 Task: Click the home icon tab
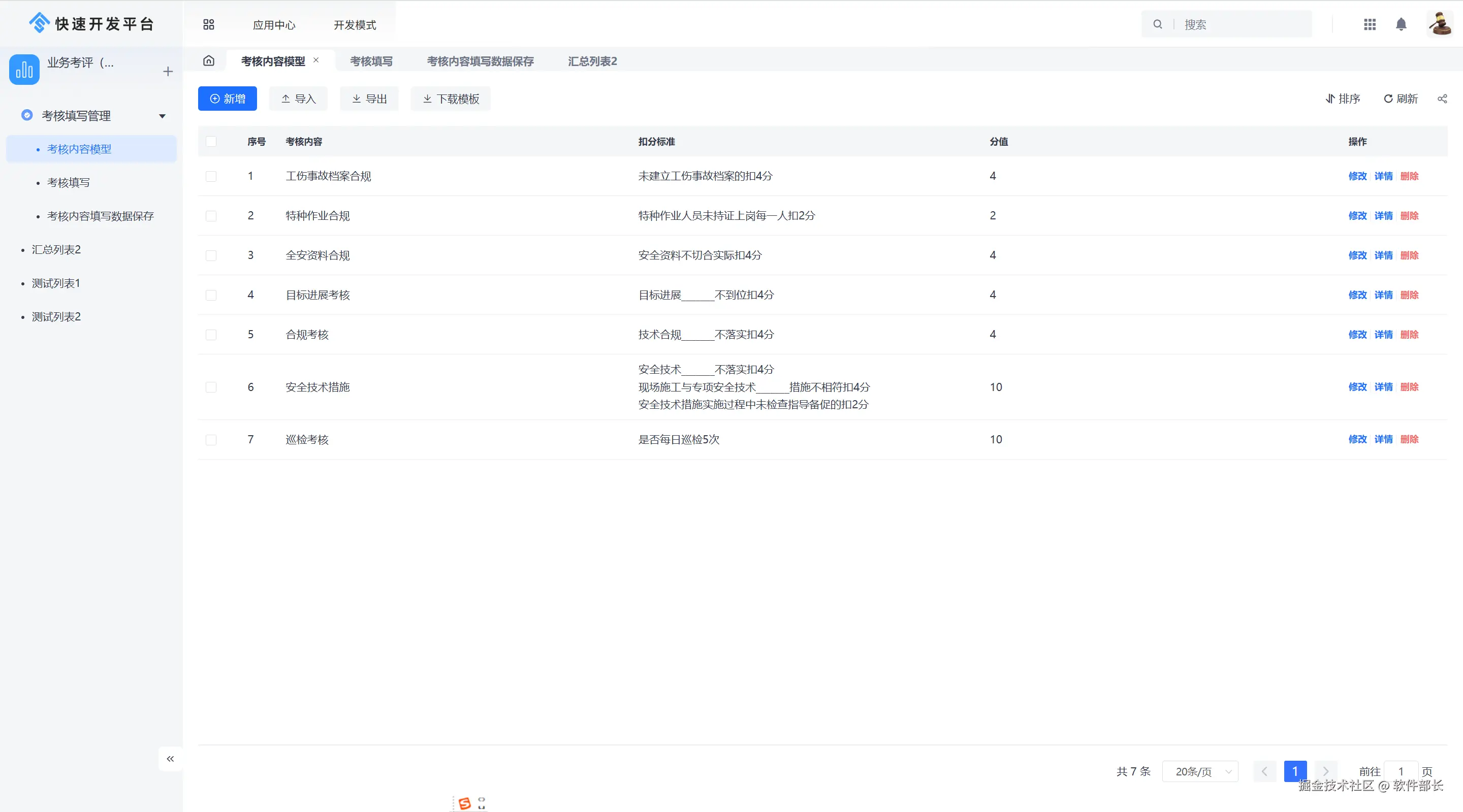208,61
